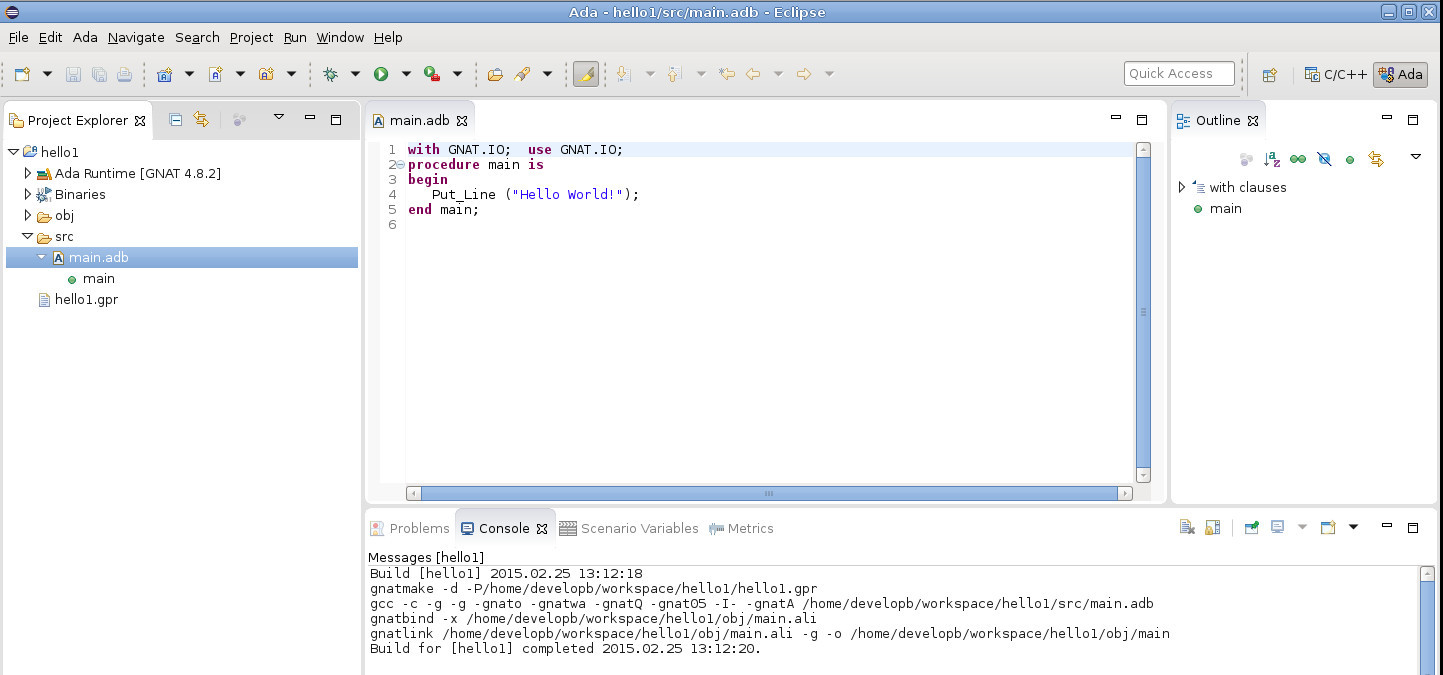Expand the Ada Runtime [GNAT 4.8.2] node
The width and height of the screenshot is (1443, 675).
(28, 173)
